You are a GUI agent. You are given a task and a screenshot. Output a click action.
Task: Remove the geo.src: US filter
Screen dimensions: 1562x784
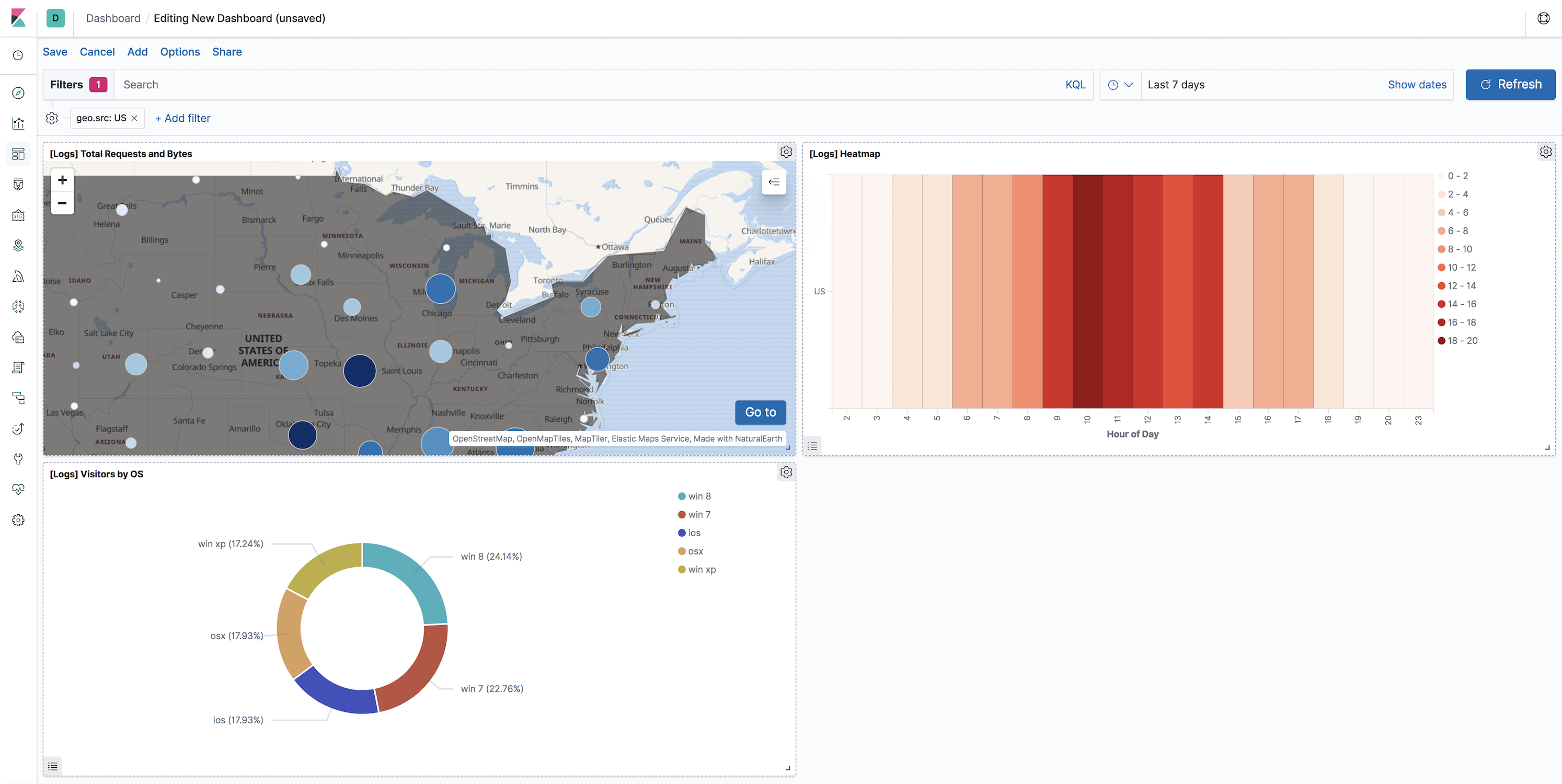[x=134, y=118]
